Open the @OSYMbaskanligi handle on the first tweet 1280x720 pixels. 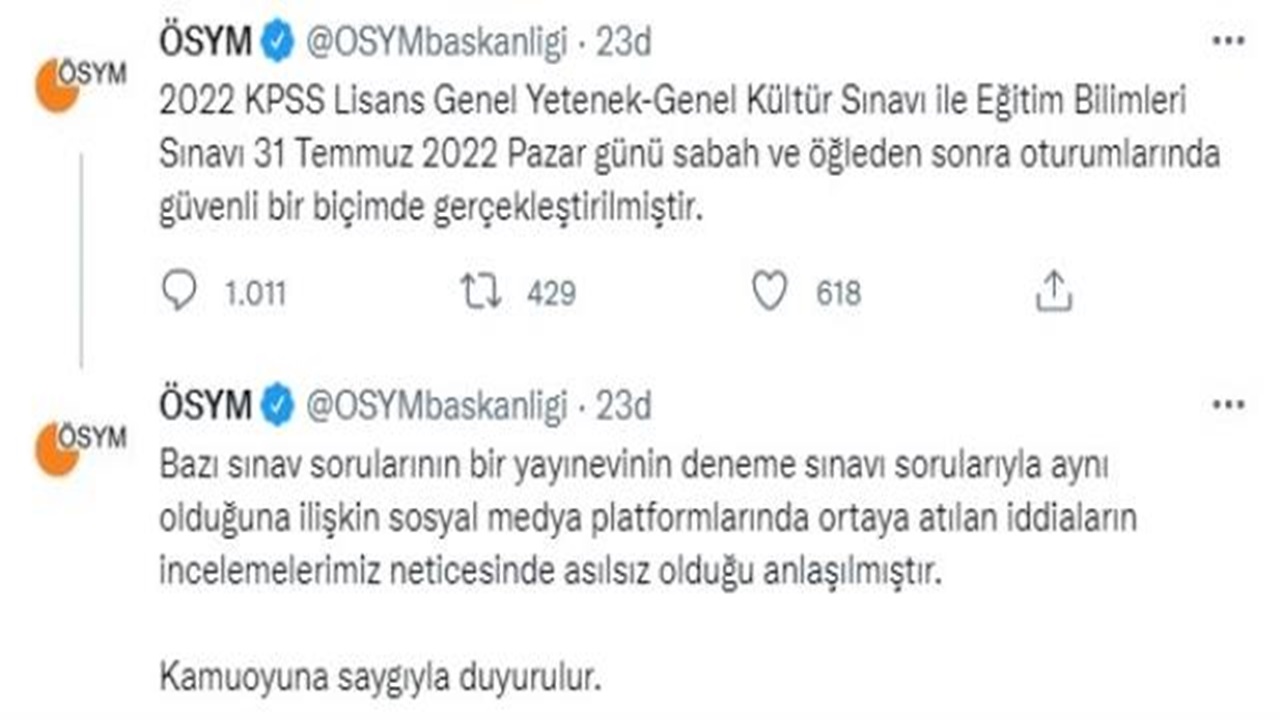click(436, 42)
